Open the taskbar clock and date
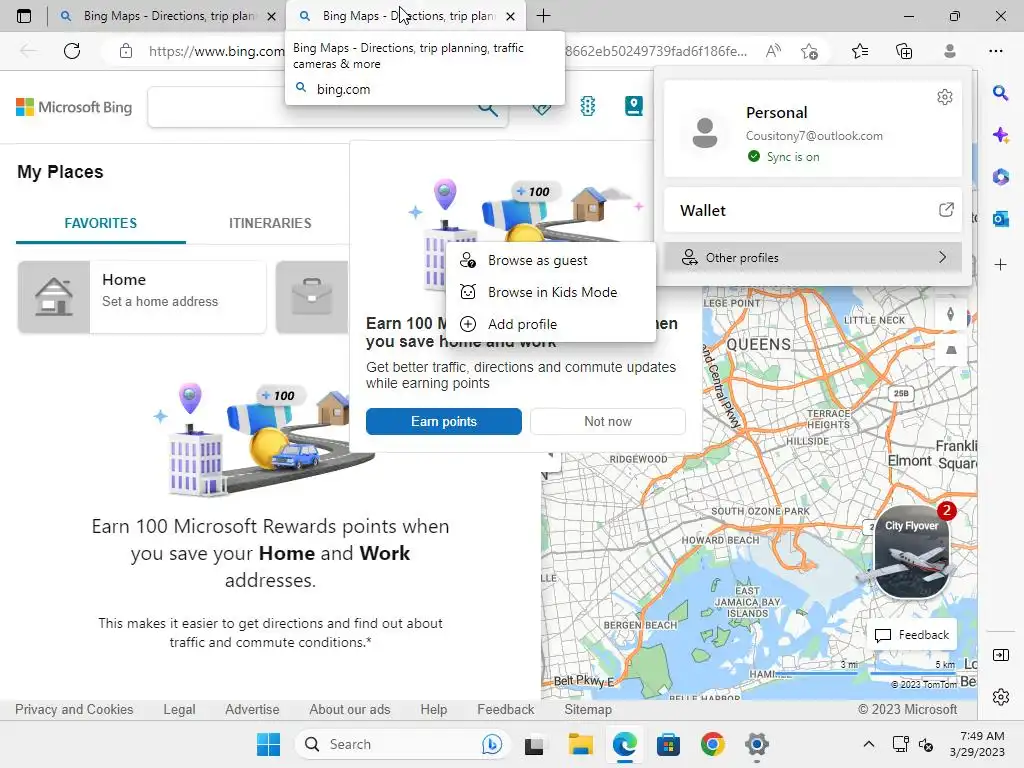Viewport: 1024px width, 768px height. pos(977,744)
